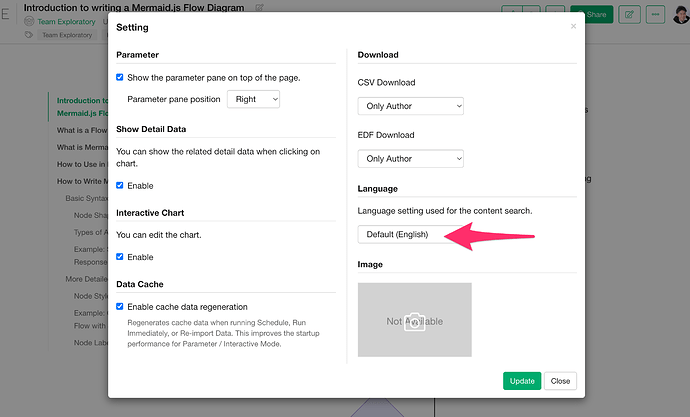Click the user avatar in top corner
The height and width of the screenshot is (417, 690).
pos(681,15)
